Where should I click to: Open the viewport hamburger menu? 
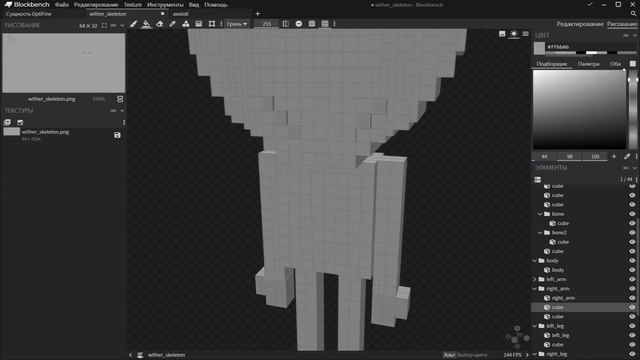coord(526,34)
